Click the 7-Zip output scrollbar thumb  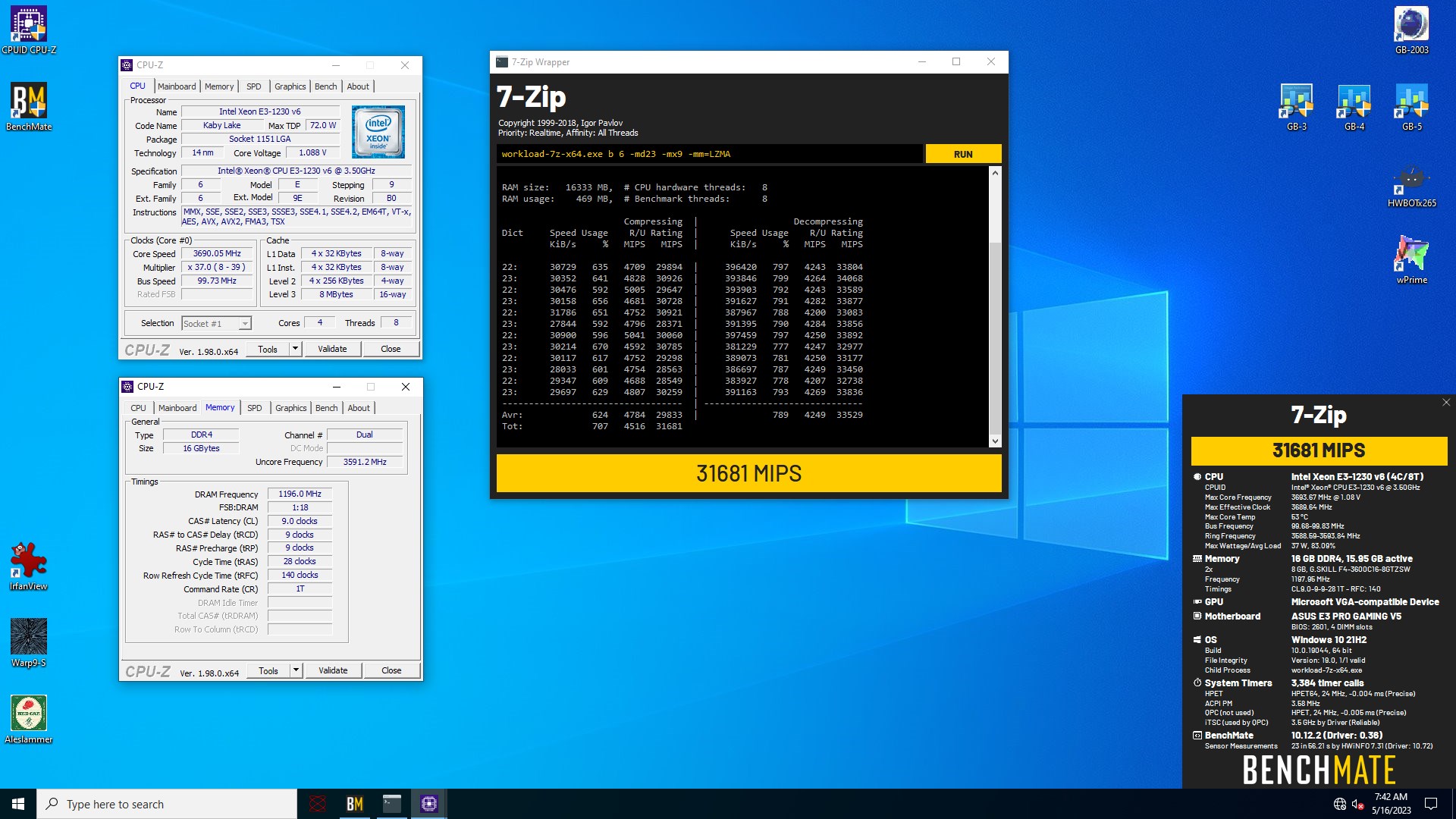pos(995,339)
